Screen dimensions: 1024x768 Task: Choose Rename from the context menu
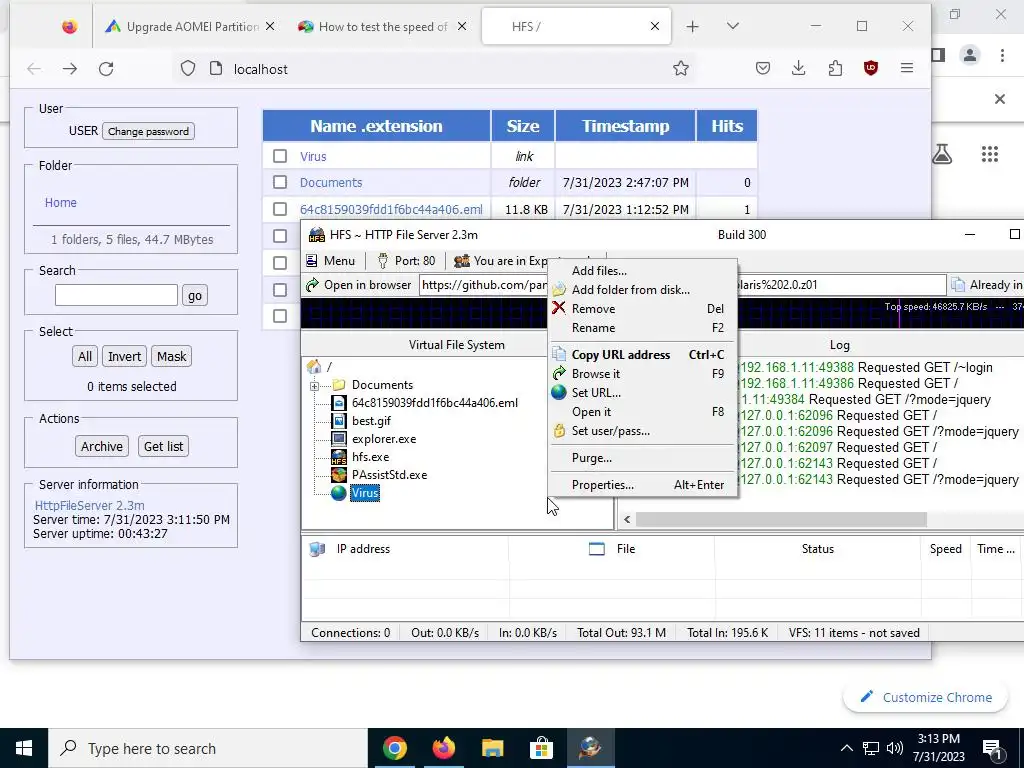pyautogui.click(x=643, y=327)
